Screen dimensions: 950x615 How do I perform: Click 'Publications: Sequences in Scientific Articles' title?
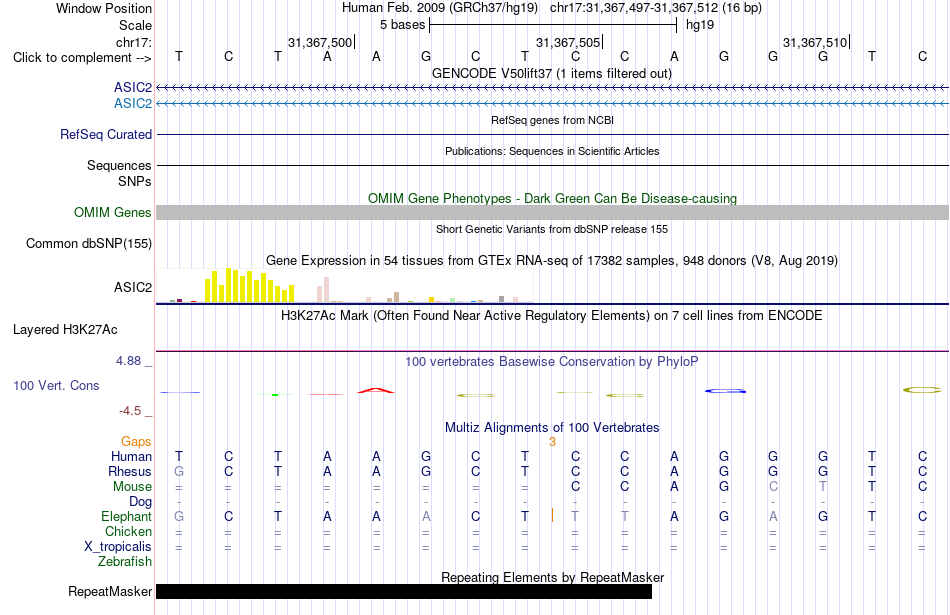[552, 151]
